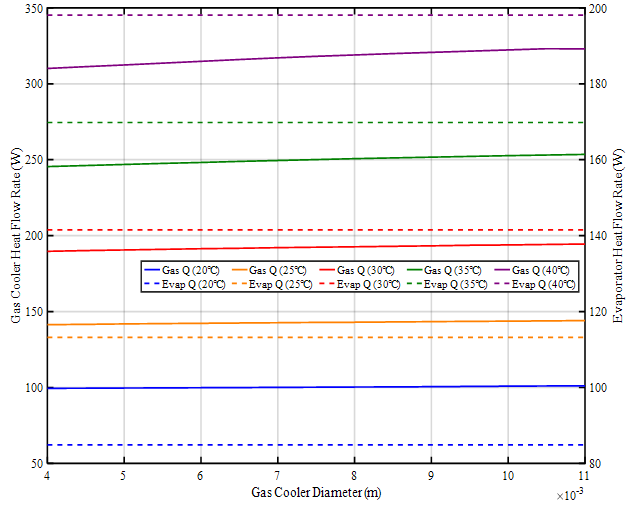Click the ×10⁻³ exponent label below the x-axis
Screen dimensions: 635x513
[x=570, y=495]
